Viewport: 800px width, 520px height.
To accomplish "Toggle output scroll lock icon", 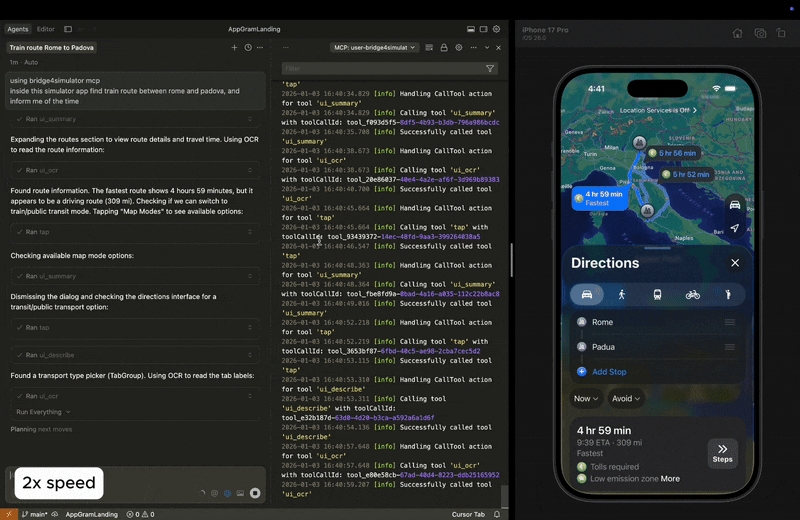I will 444,47.
